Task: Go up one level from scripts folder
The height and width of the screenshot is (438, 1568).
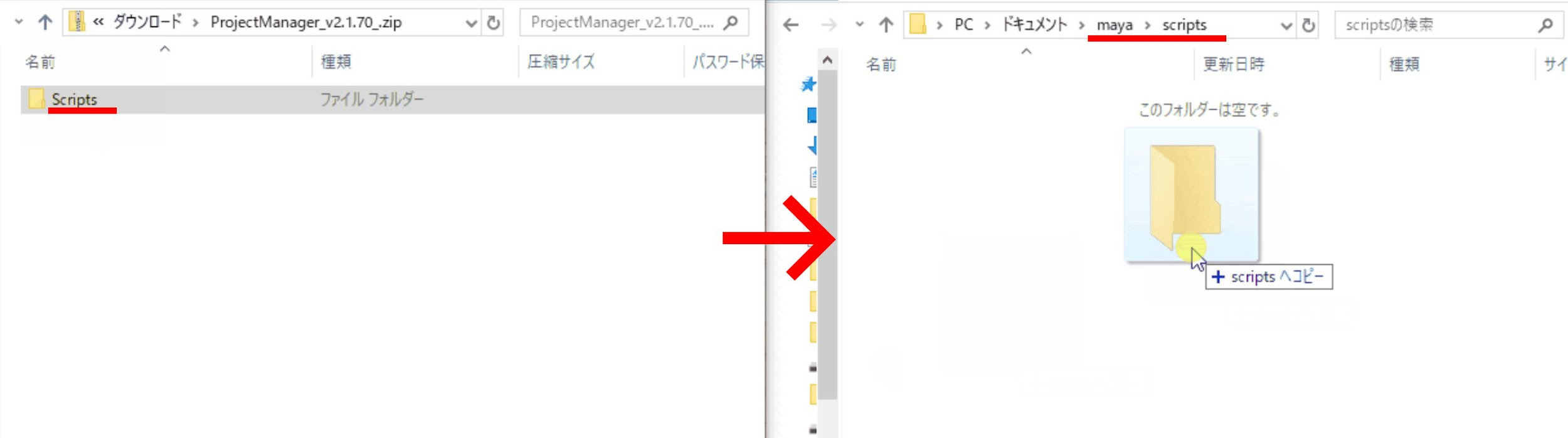Action: click(x=886, y=25)
